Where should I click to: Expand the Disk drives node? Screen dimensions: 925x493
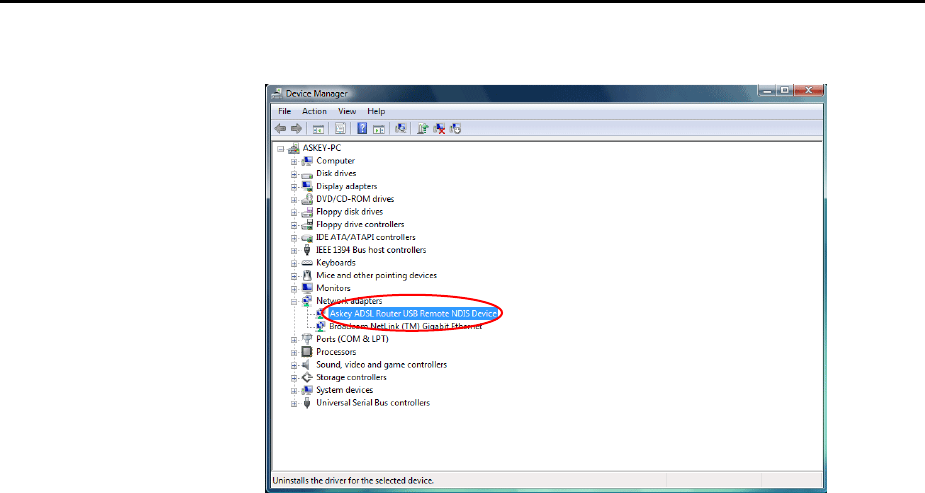pos(294,174)
